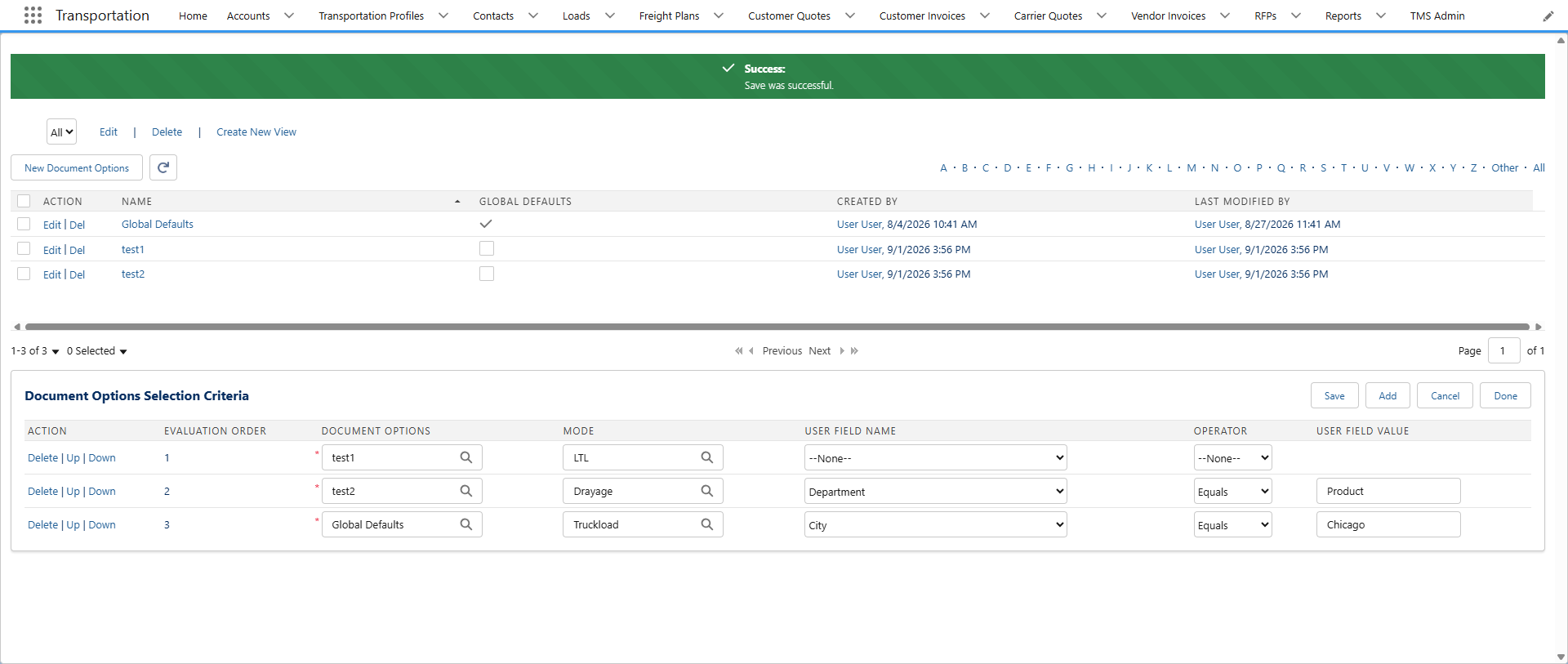Select the test2 row checkbox

pos(24,274)
